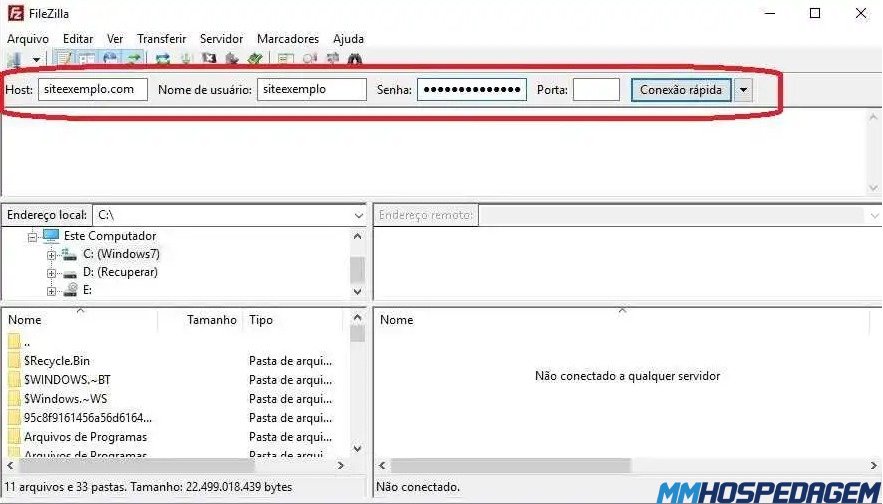Viewport: 883px width, 504px height.
Task: Open the Ajuda menu
Action: [348, 39]
